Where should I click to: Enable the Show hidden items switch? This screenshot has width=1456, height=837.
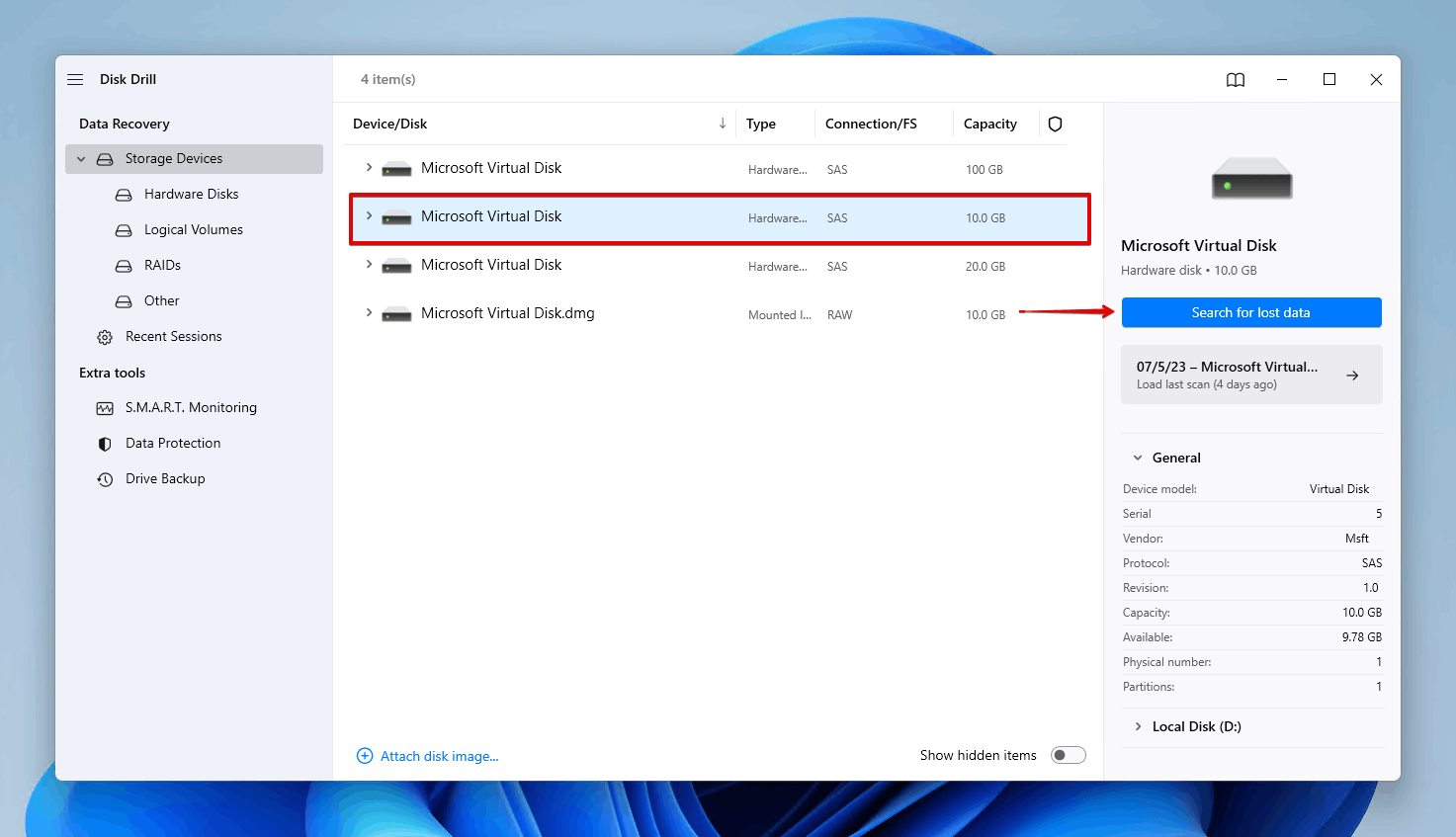pyautogui.click(x=1068, y=754)
